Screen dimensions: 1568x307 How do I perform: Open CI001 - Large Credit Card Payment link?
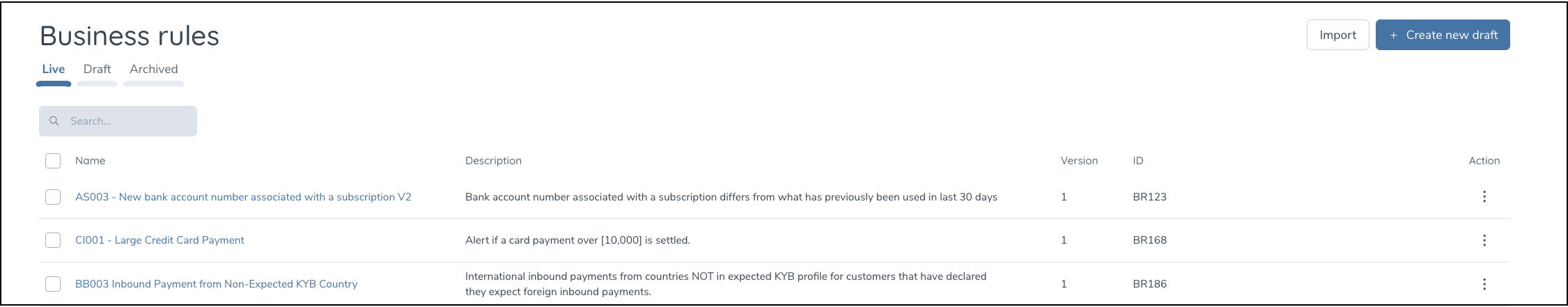pos(160,240)
